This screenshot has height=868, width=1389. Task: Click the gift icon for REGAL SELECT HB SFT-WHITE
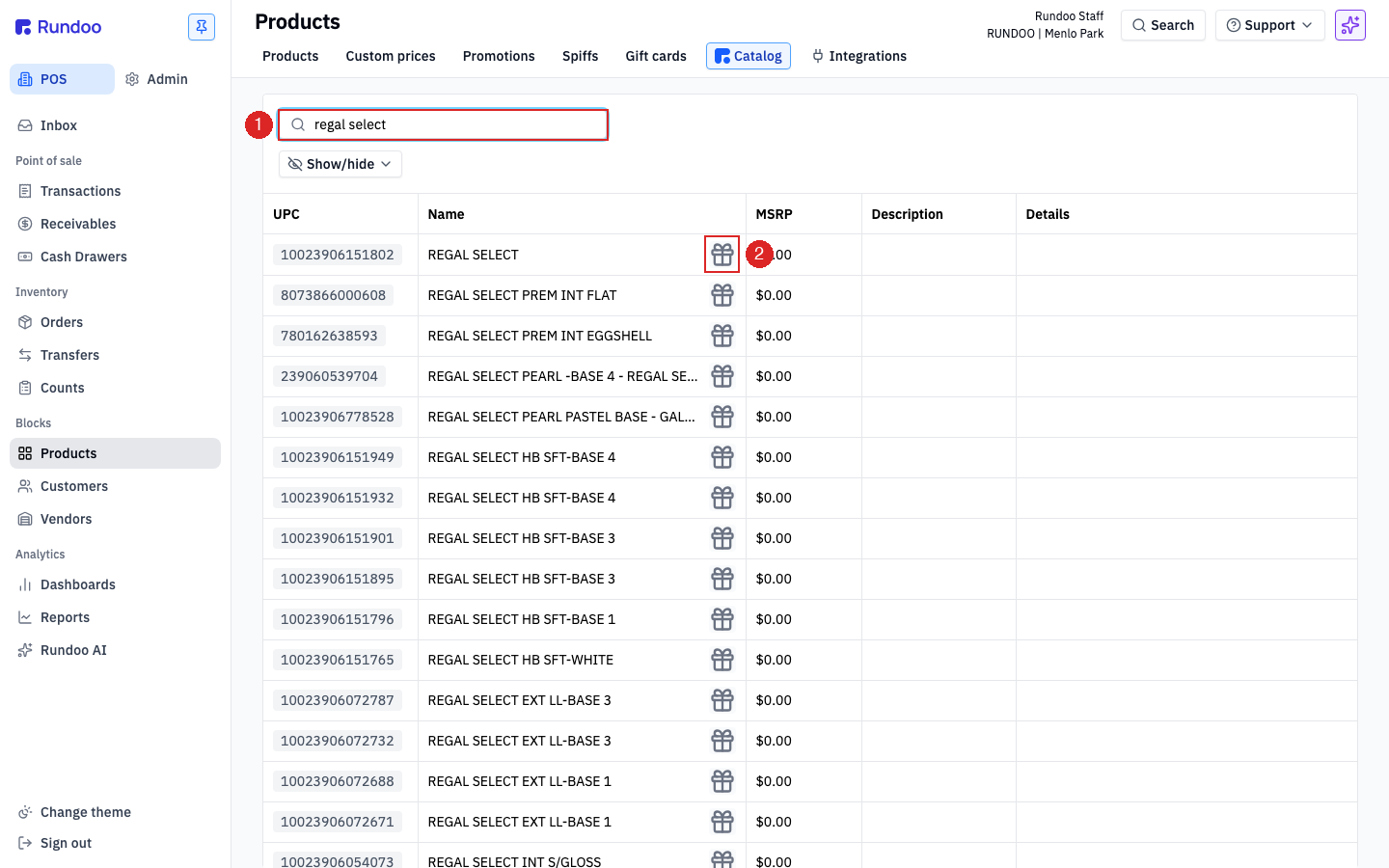(722, 660)
